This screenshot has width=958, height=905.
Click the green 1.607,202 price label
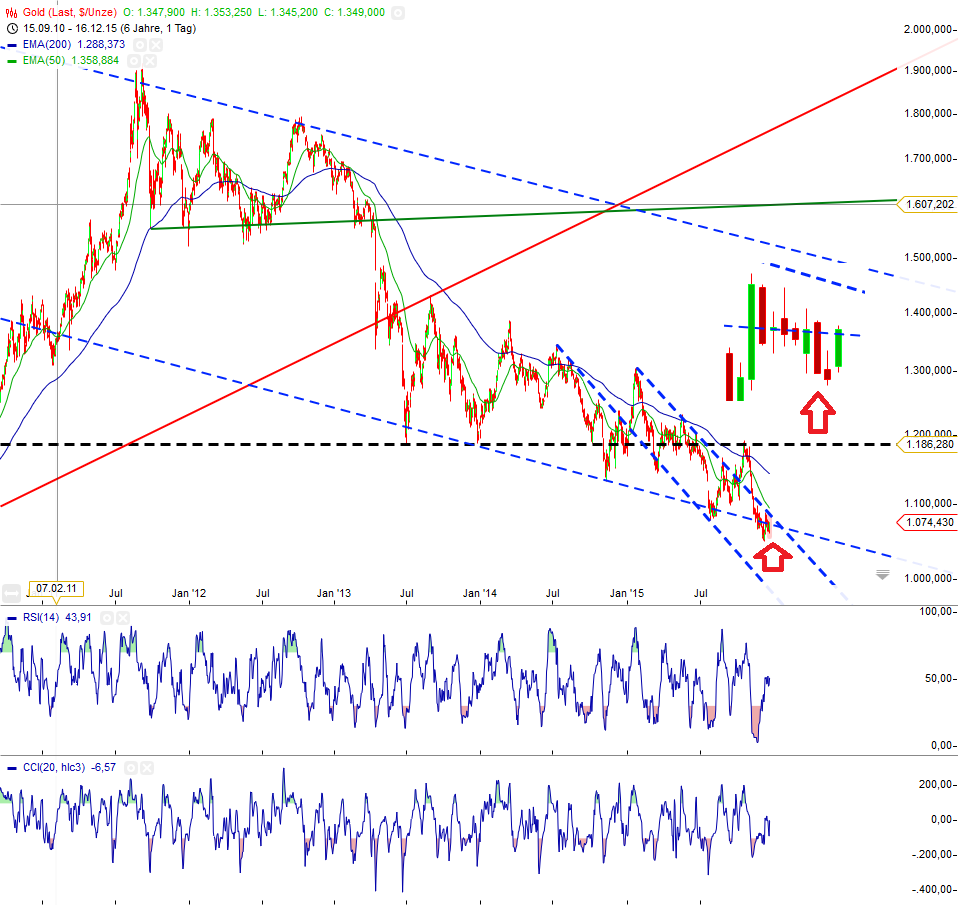pyautogui.click(x=929, y=204)
